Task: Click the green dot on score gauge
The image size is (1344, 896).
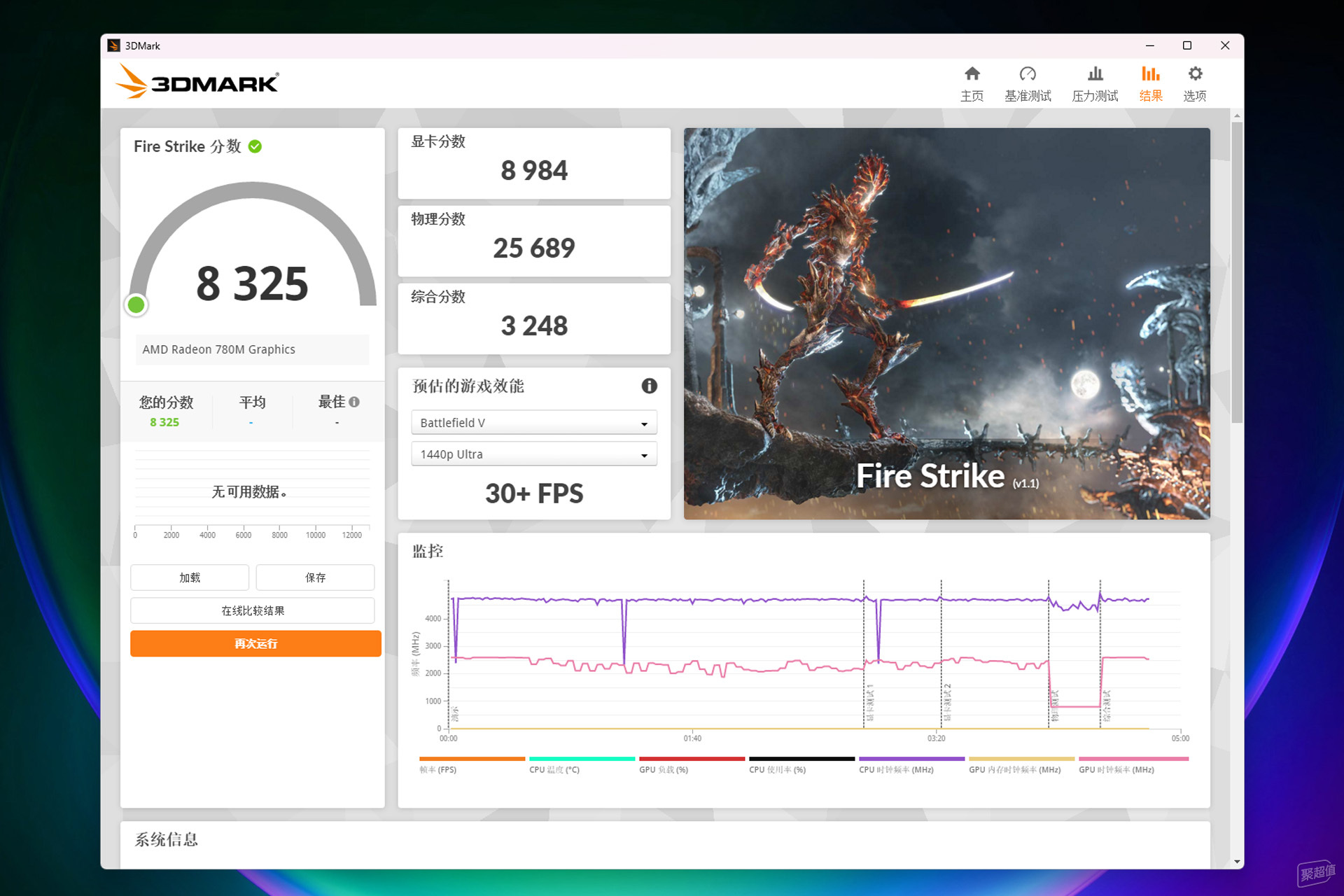Action: 136,304
